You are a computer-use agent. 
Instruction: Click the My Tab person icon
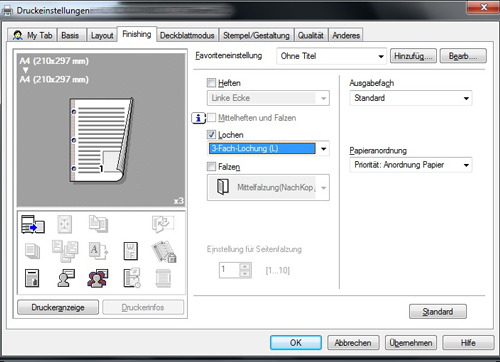[x=17, y=35]
